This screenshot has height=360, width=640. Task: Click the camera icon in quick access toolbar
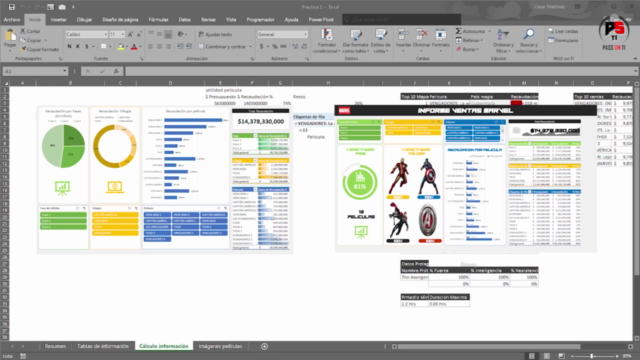click(x=62, y=7)
